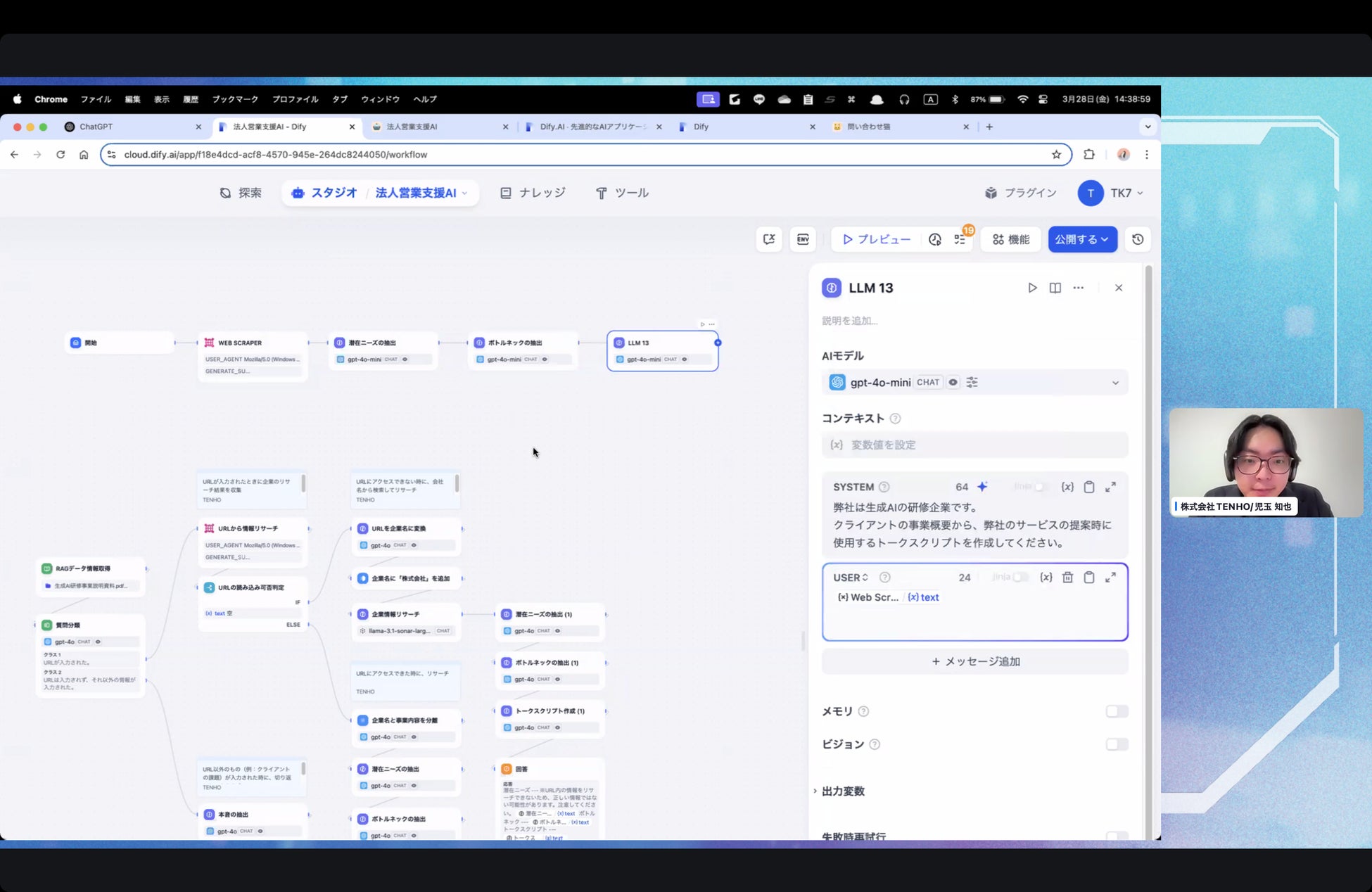Screen dimensions: 1372x892
Task: Click the checklist icon with 19 badge
Action: point(960,239)
